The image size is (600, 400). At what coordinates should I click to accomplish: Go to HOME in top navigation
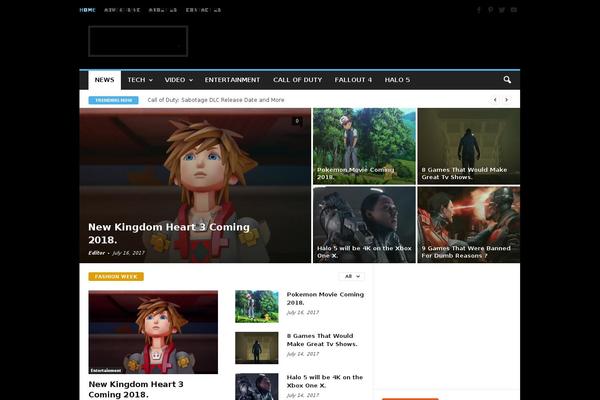point(88,10)
